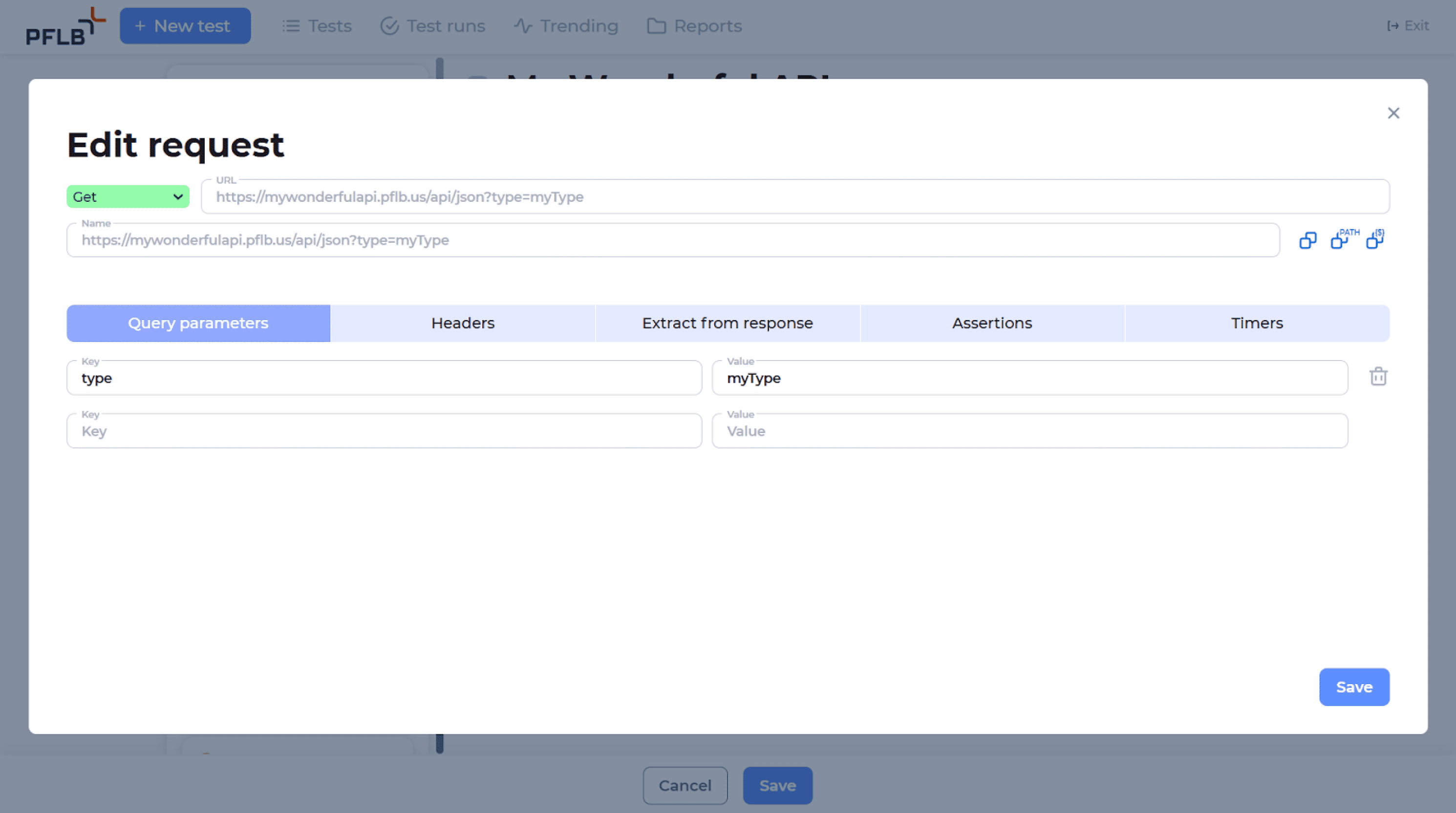Click the Exit link
Image resolution: width=1456 pixels, height=813 pixels.
point(1408,26)
